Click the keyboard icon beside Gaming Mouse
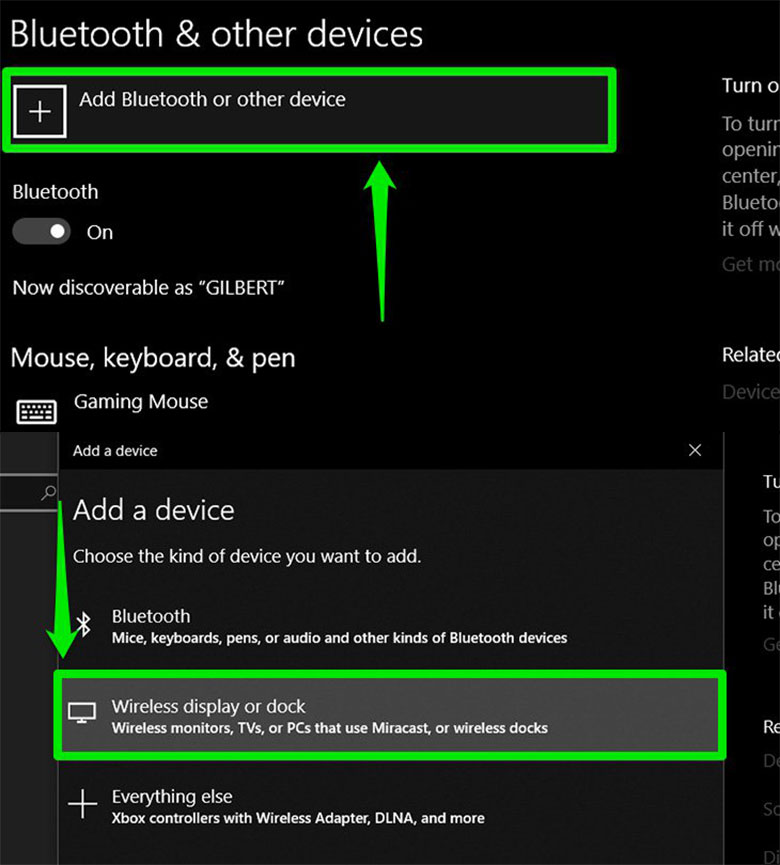Viewport: 780px width, 865px height. click(x=36, y=411)
